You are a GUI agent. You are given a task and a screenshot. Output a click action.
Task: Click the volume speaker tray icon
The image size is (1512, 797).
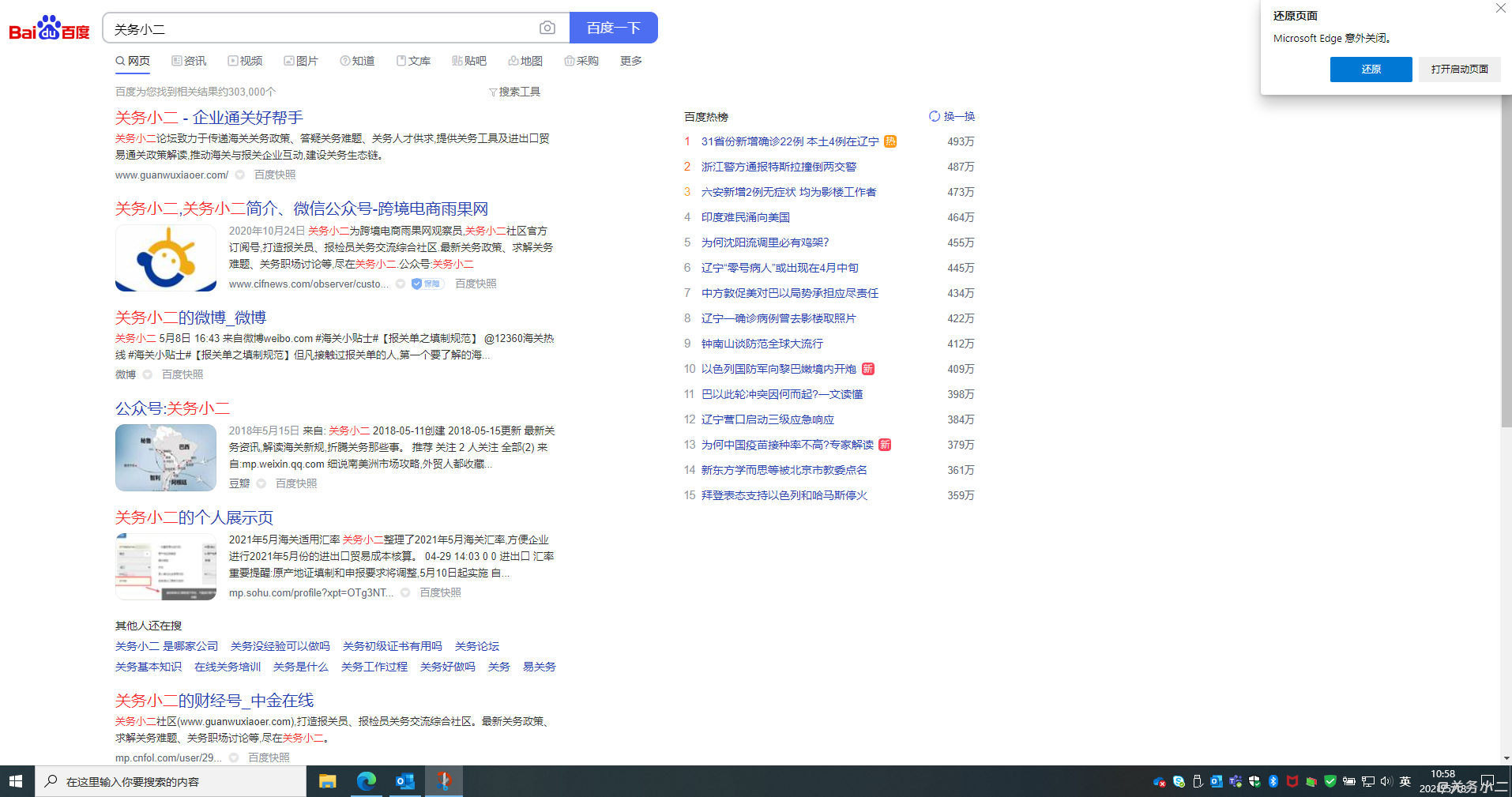pos(1386,782)
